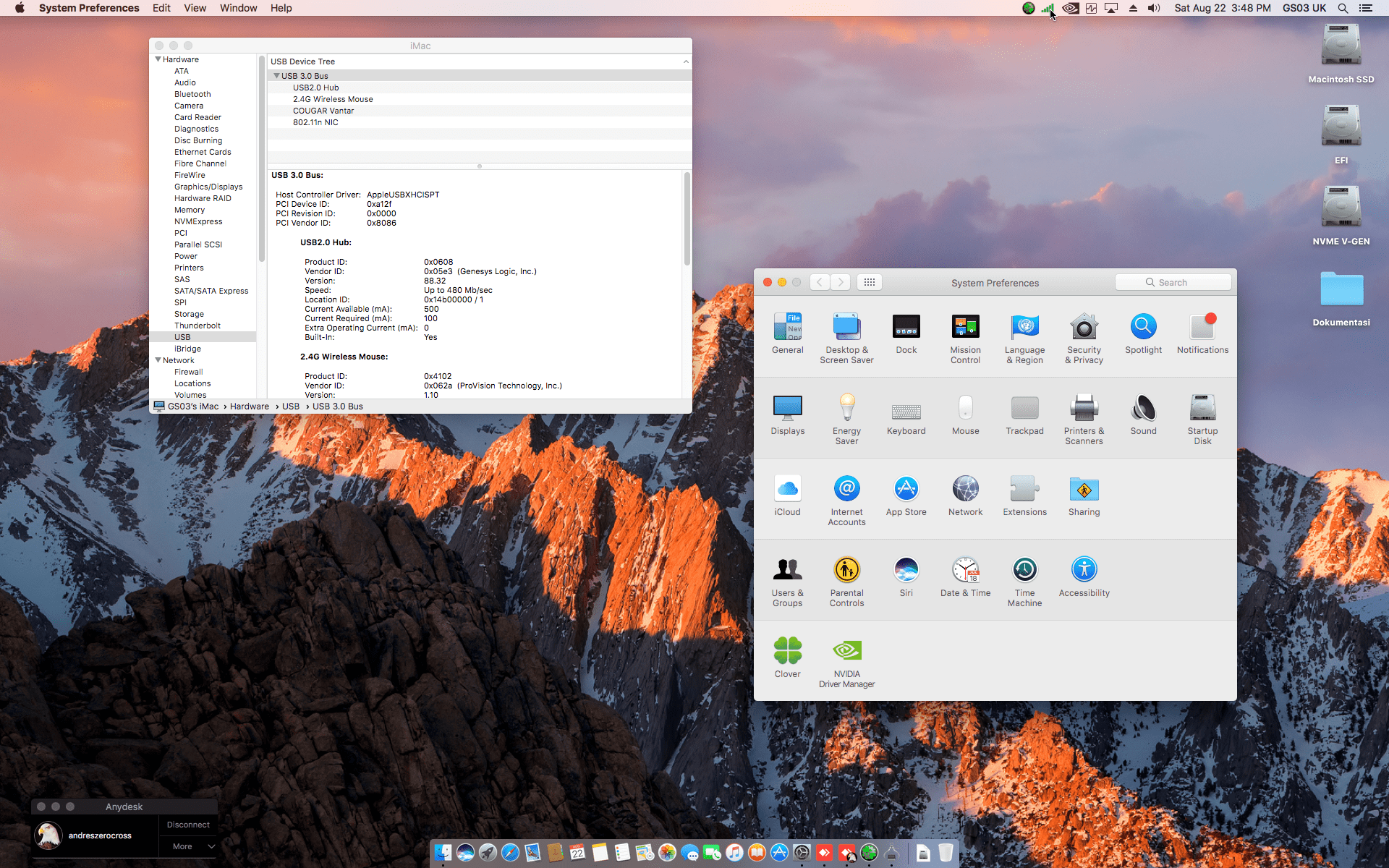Open Desktop & Screen Saver preferences

tap(846, 338)
